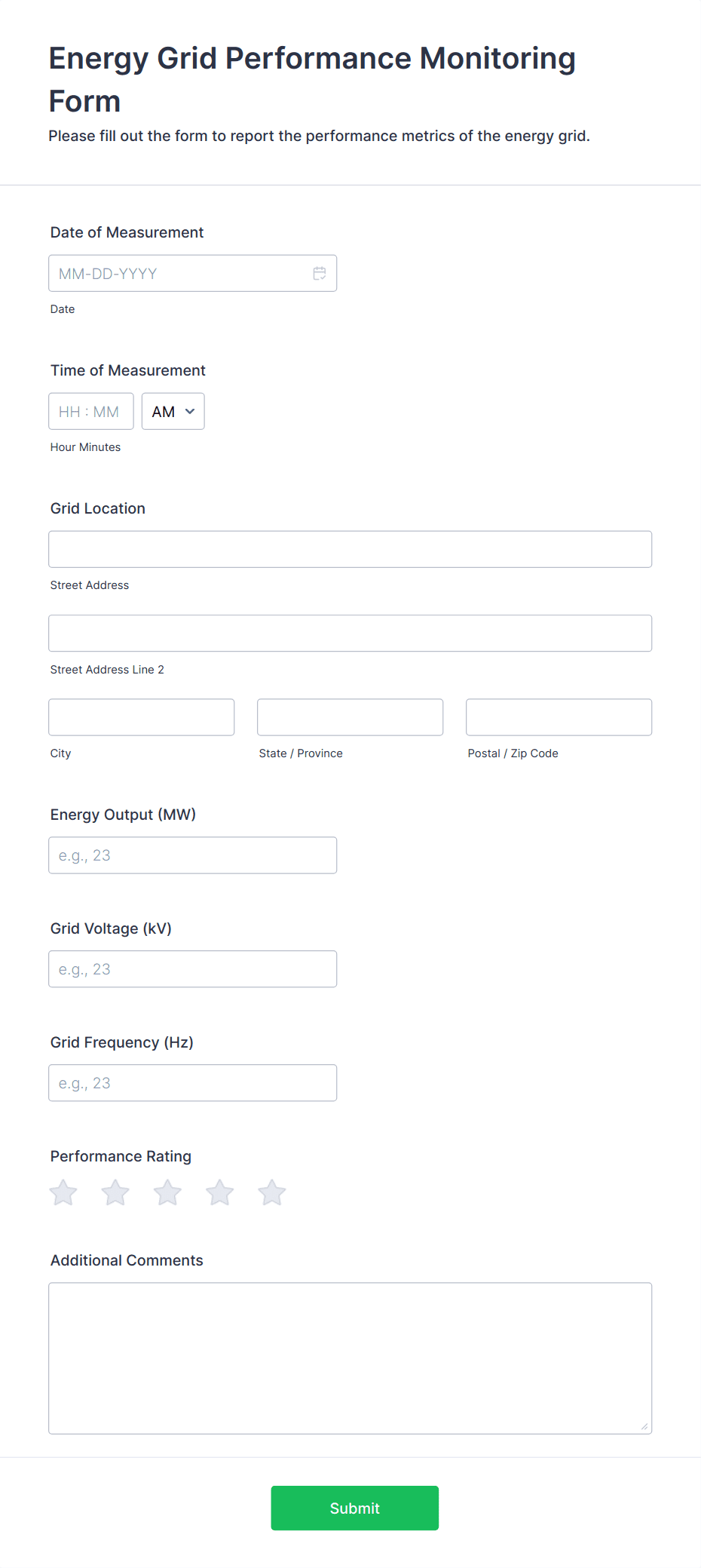The width and height of the screenshot is (701, 1568).
Task: Click the Energy Output (MW) field
Action: 193,855
